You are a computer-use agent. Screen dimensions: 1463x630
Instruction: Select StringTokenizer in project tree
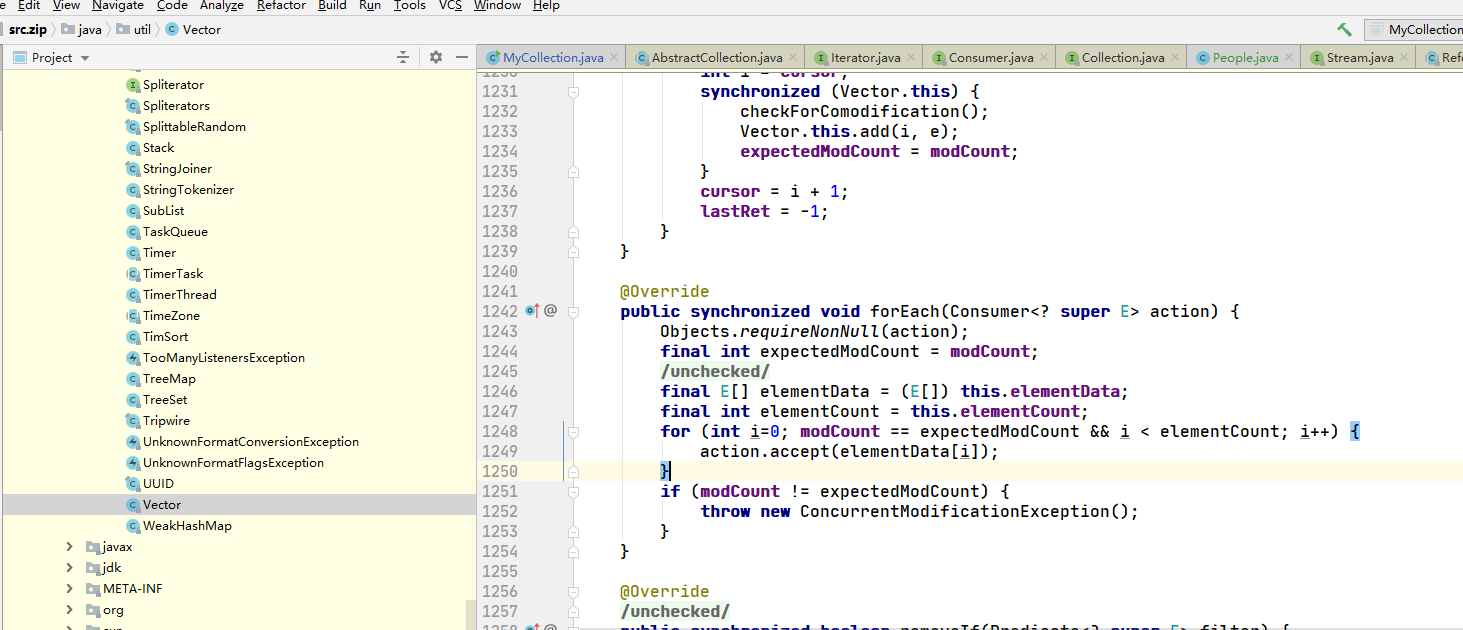(x=188, y=190)
